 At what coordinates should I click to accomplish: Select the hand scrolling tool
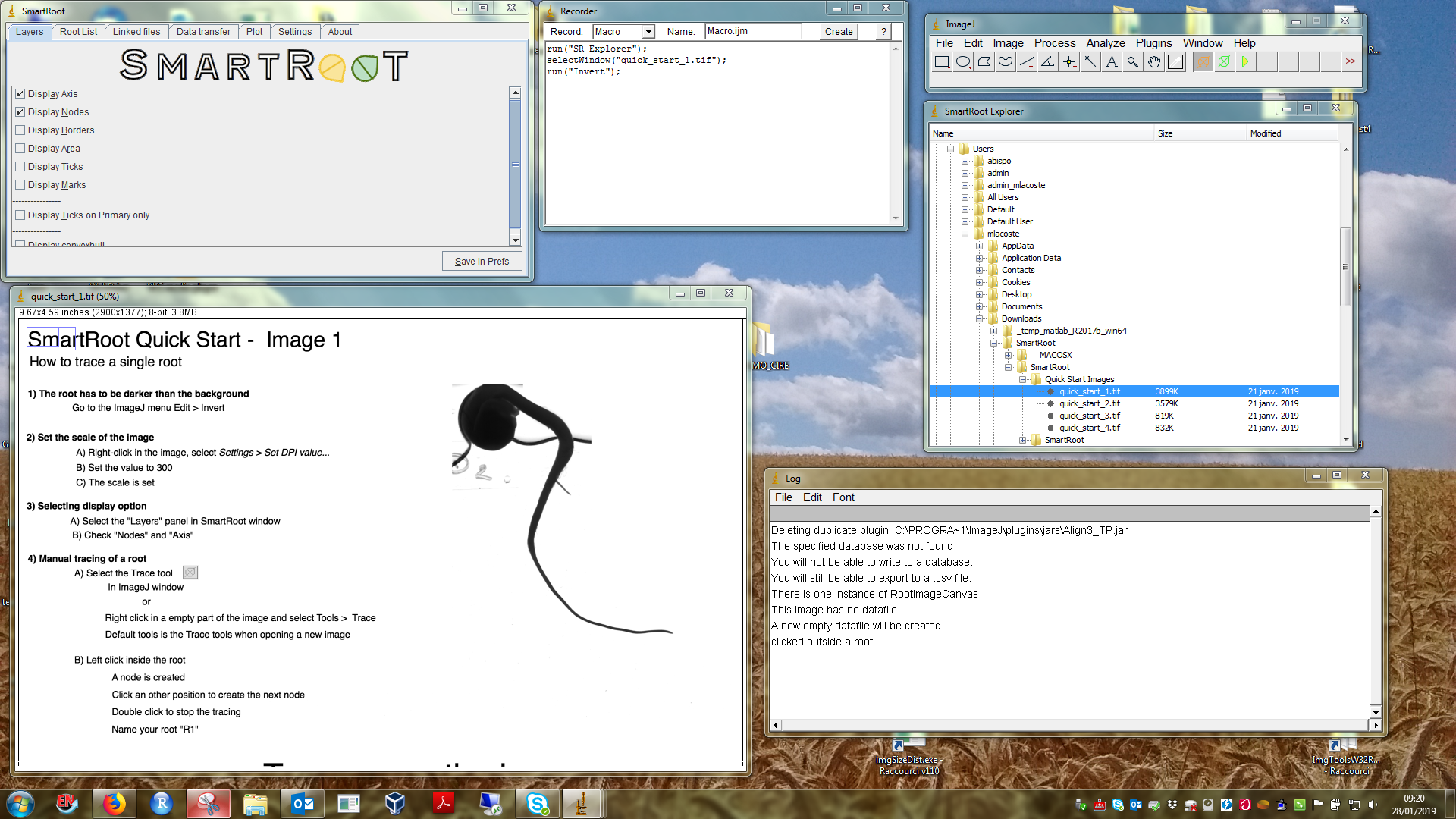pos(1153,62)
